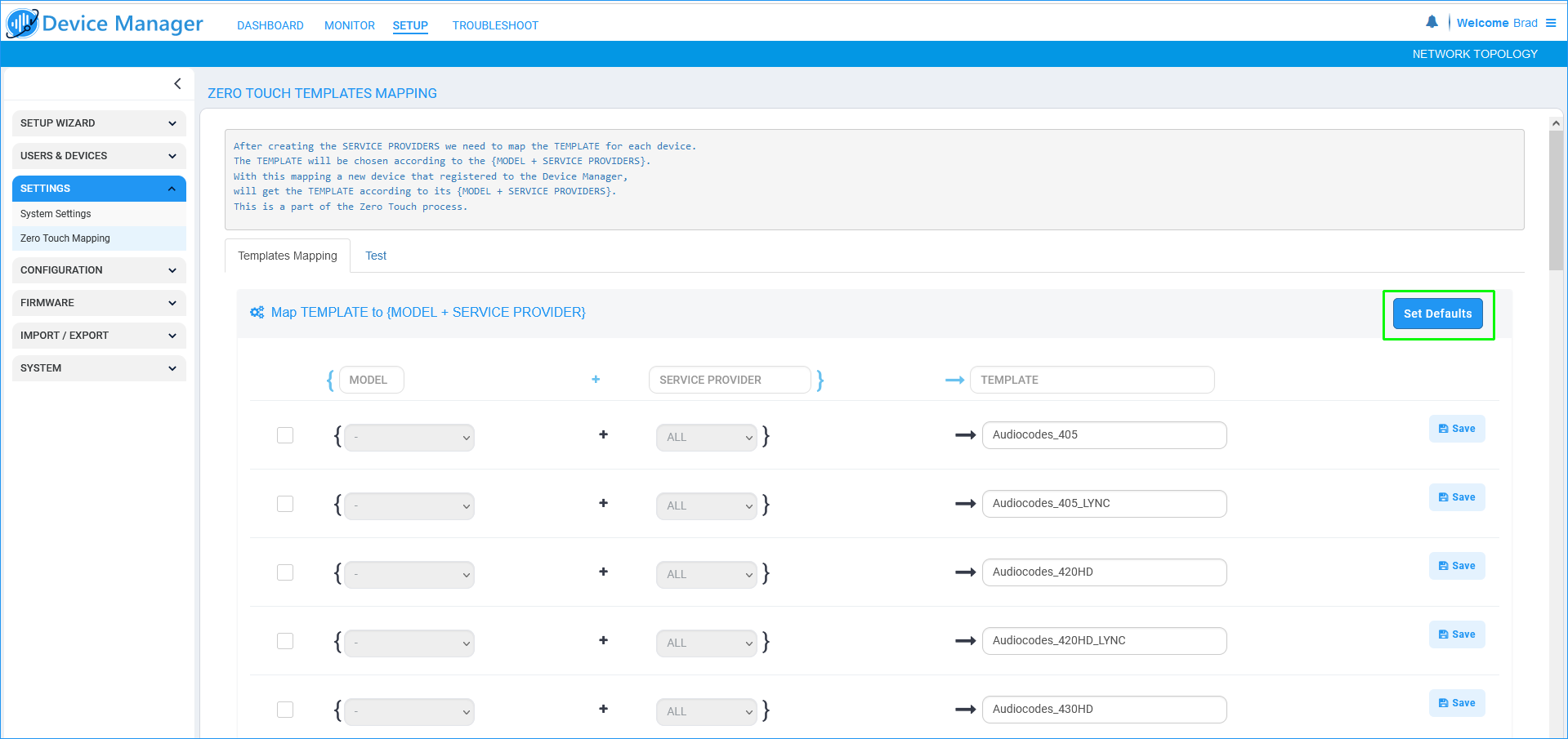This screenshot has height=739, width=1568.
Task: Click the scrollbar up arrow
Action: pos(1556,123)
